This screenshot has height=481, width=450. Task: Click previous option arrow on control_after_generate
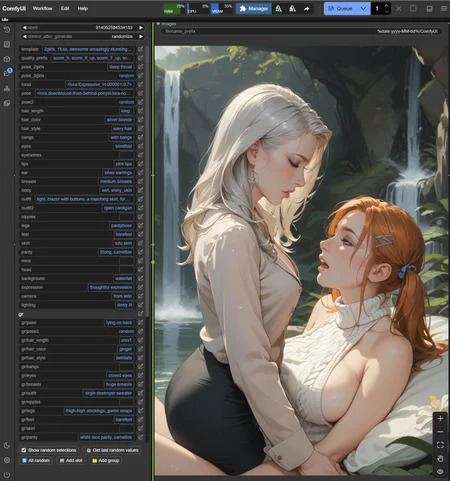tap(24, 36)
